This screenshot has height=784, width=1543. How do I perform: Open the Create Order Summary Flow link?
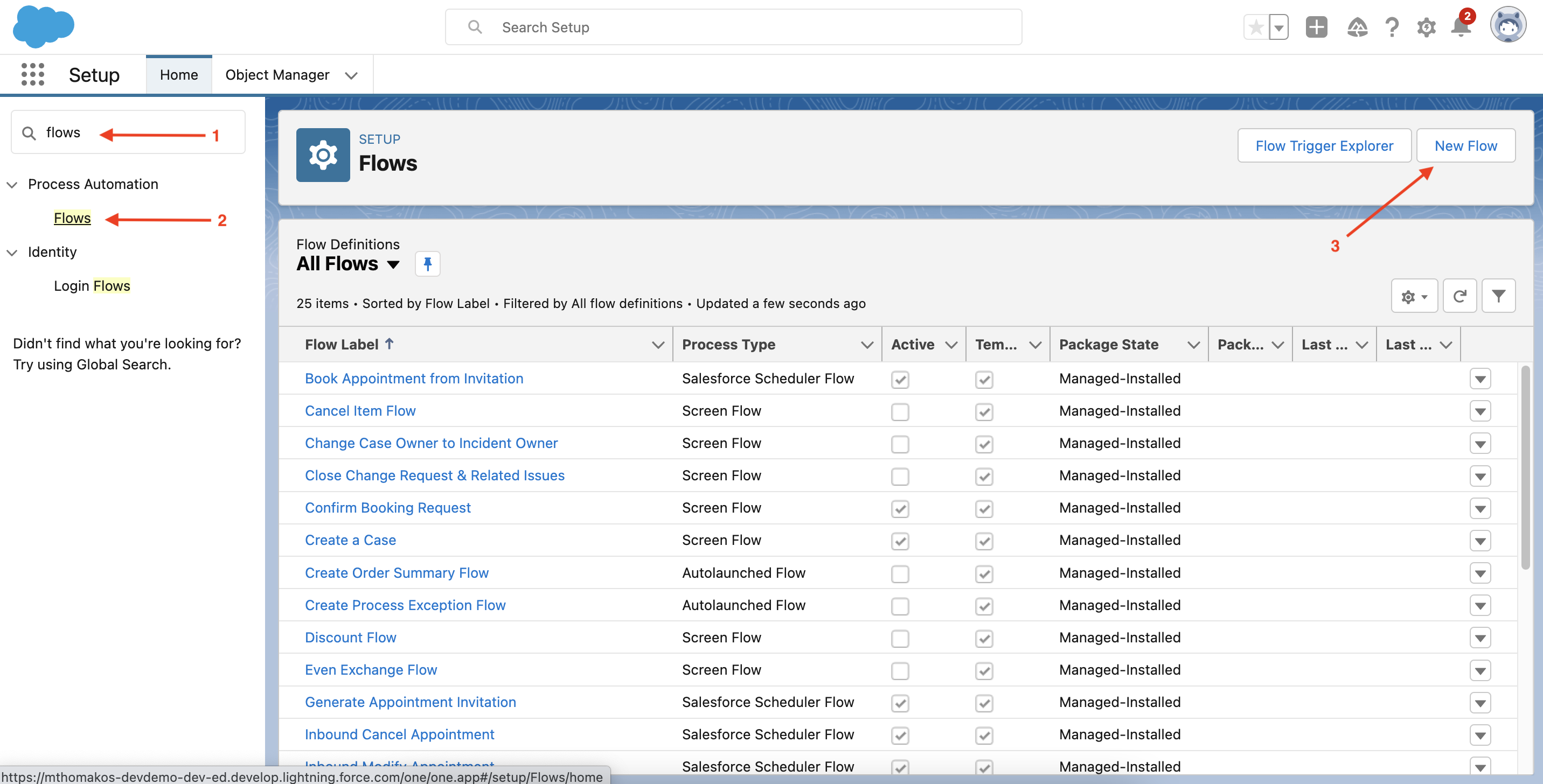tap(397, 573)
